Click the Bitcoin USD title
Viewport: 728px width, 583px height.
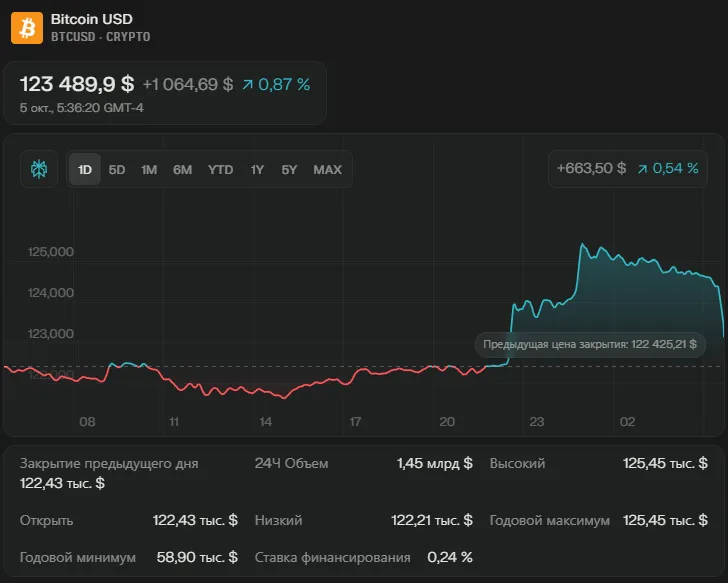point(91,19)
